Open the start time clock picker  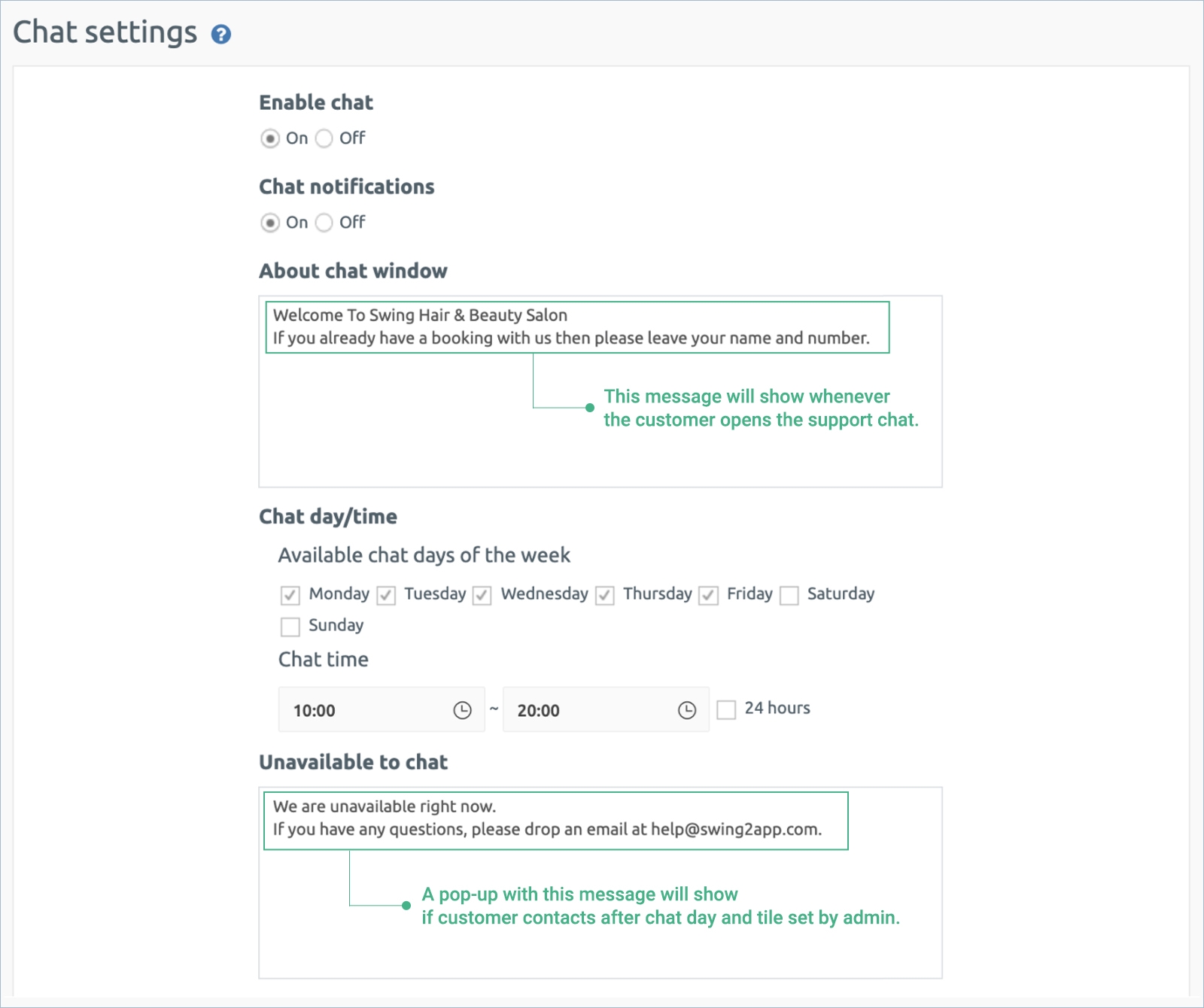(462, 710)
